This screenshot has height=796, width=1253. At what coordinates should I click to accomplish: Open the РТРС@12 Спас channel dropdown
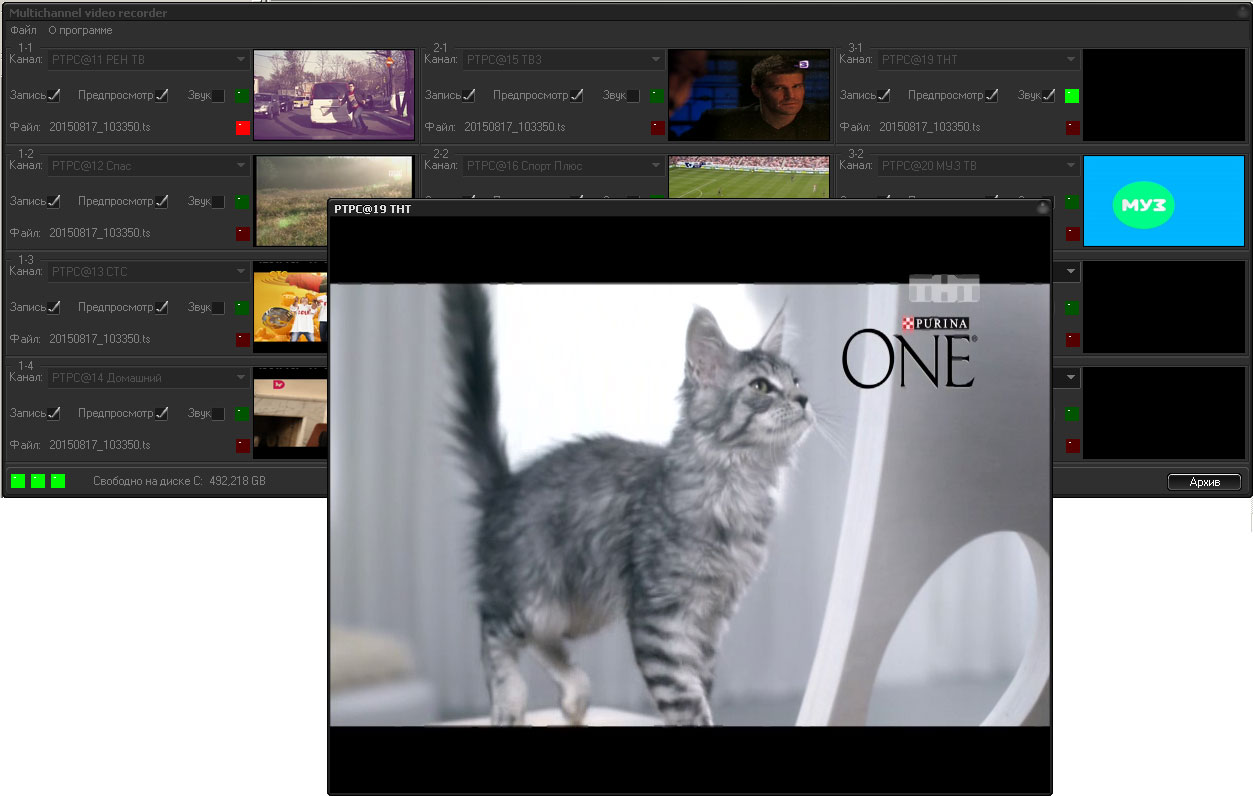(148, 166)
